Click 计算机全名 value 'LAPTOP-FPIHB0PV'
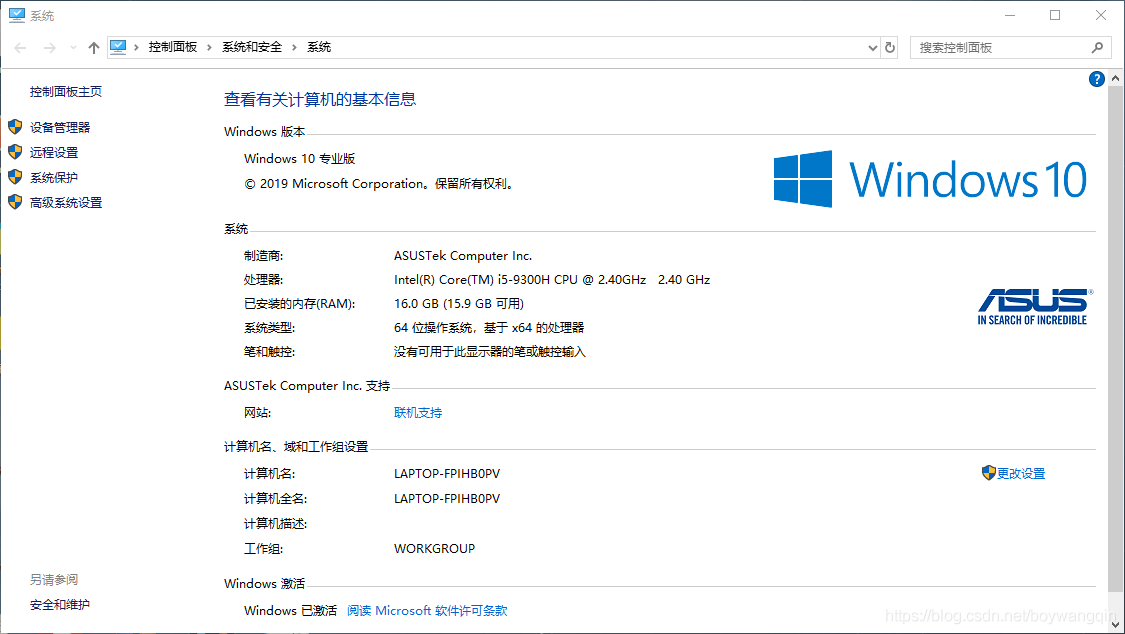Image resolution: width=1125 pixels, height=634 pixels. pyautogui.click(x=447, y=499)
